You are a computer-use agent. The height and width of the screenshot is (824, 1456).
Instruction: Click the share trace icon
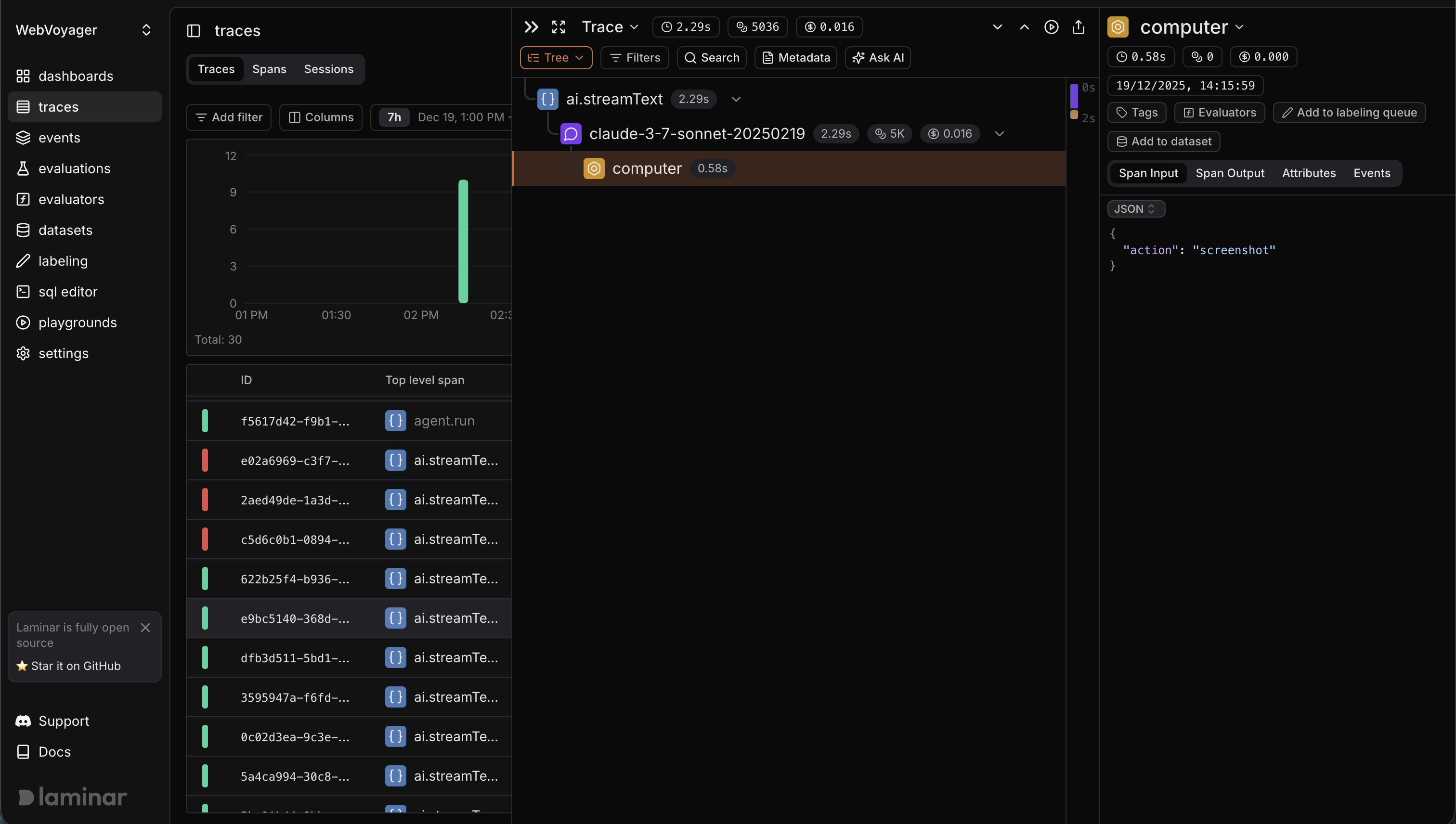coord(1079,26)
